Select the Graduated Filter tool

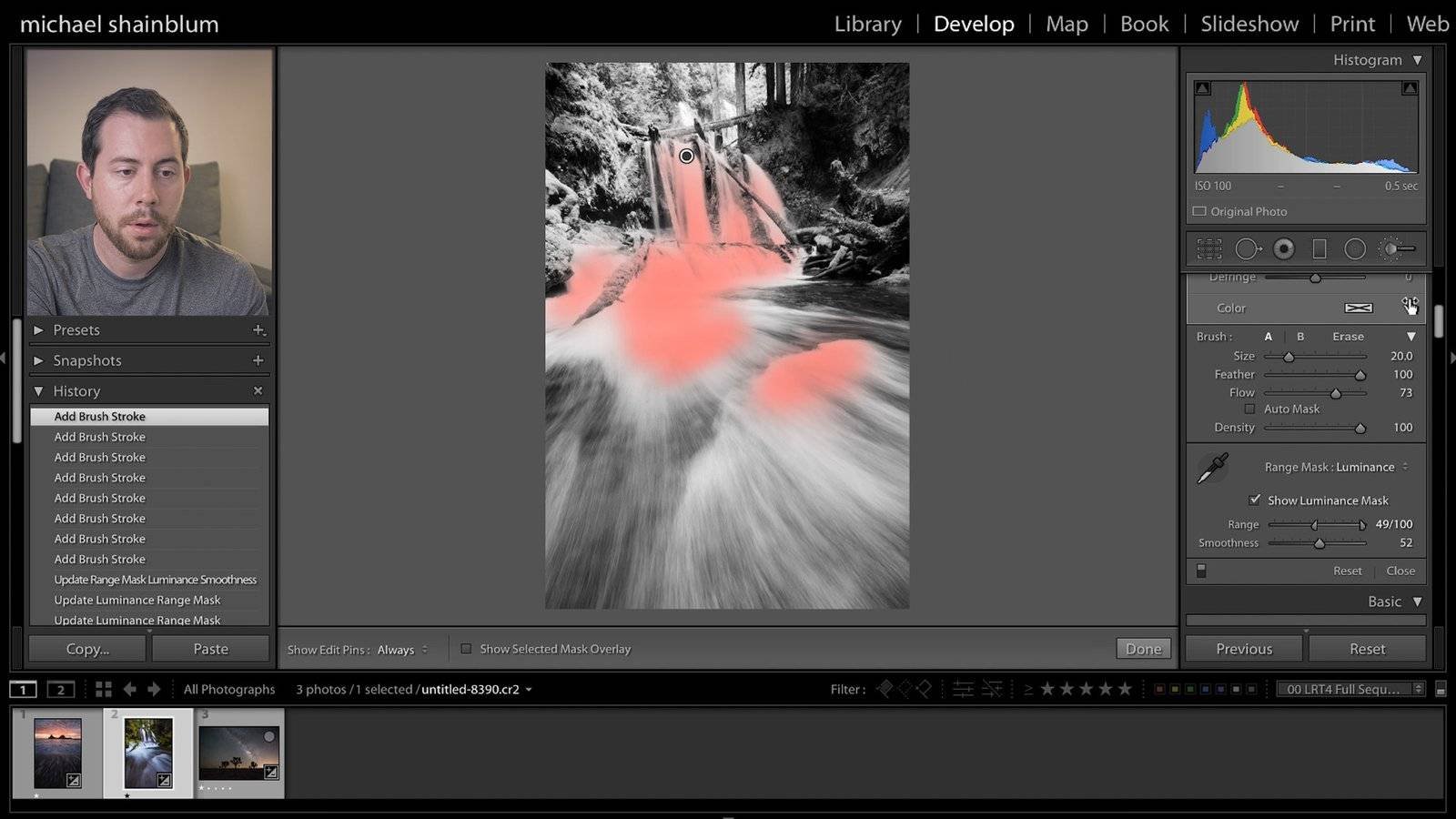(x=1319, y=248)
